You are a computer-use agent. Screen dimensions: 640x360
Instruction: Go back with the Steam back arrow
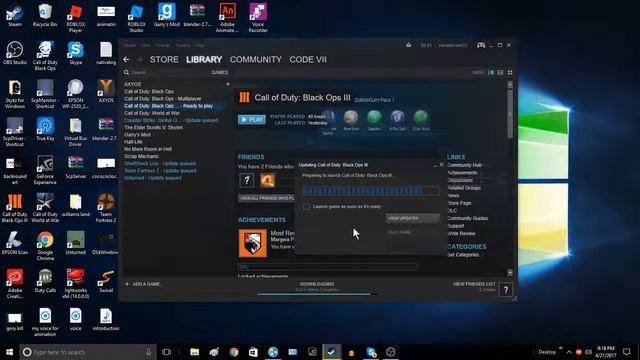click(x=127, y=60)
